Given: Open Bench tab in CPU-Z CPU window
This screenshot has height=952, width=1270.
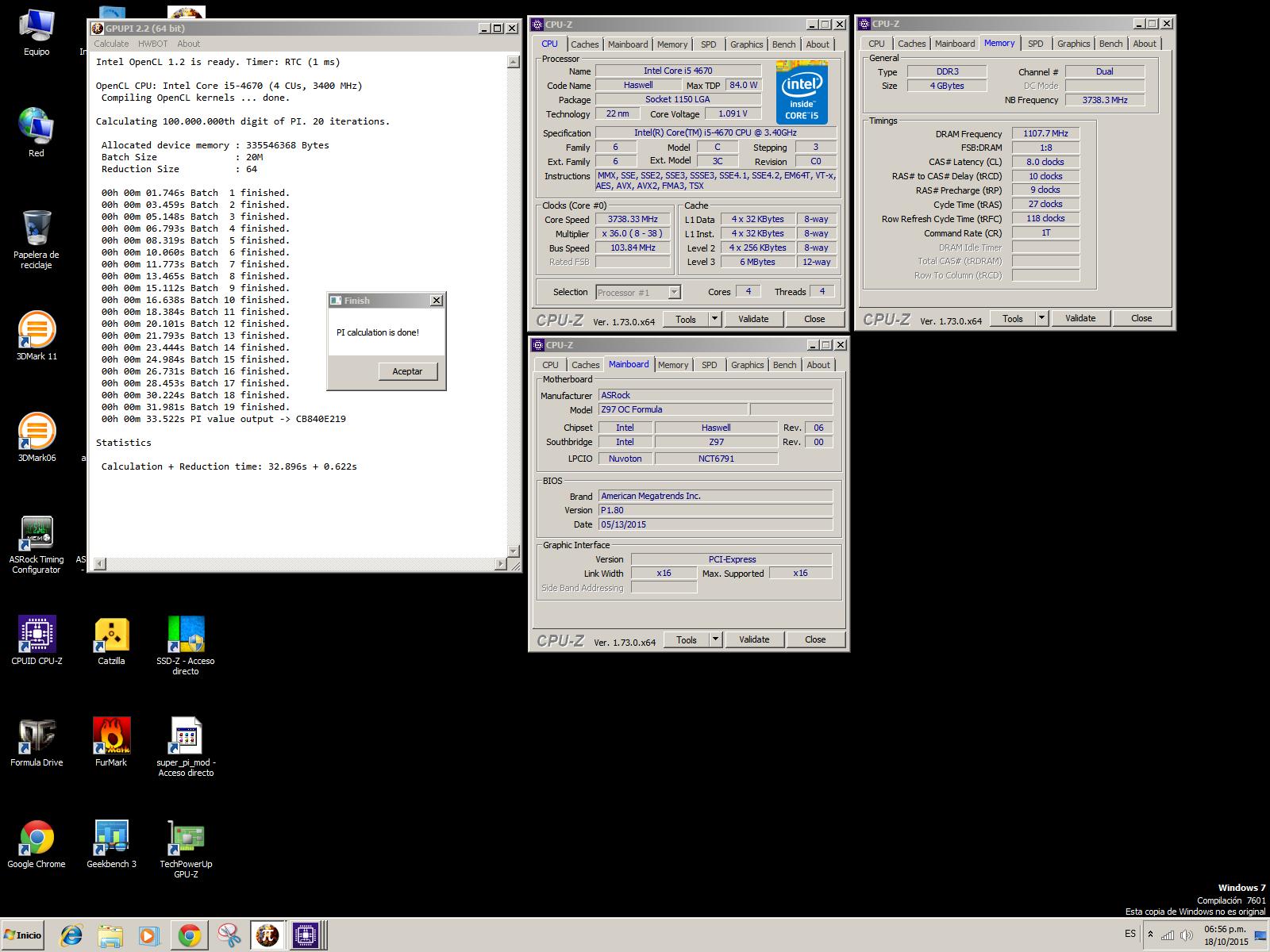Looking at the screenshot, I should pos(783,44).
